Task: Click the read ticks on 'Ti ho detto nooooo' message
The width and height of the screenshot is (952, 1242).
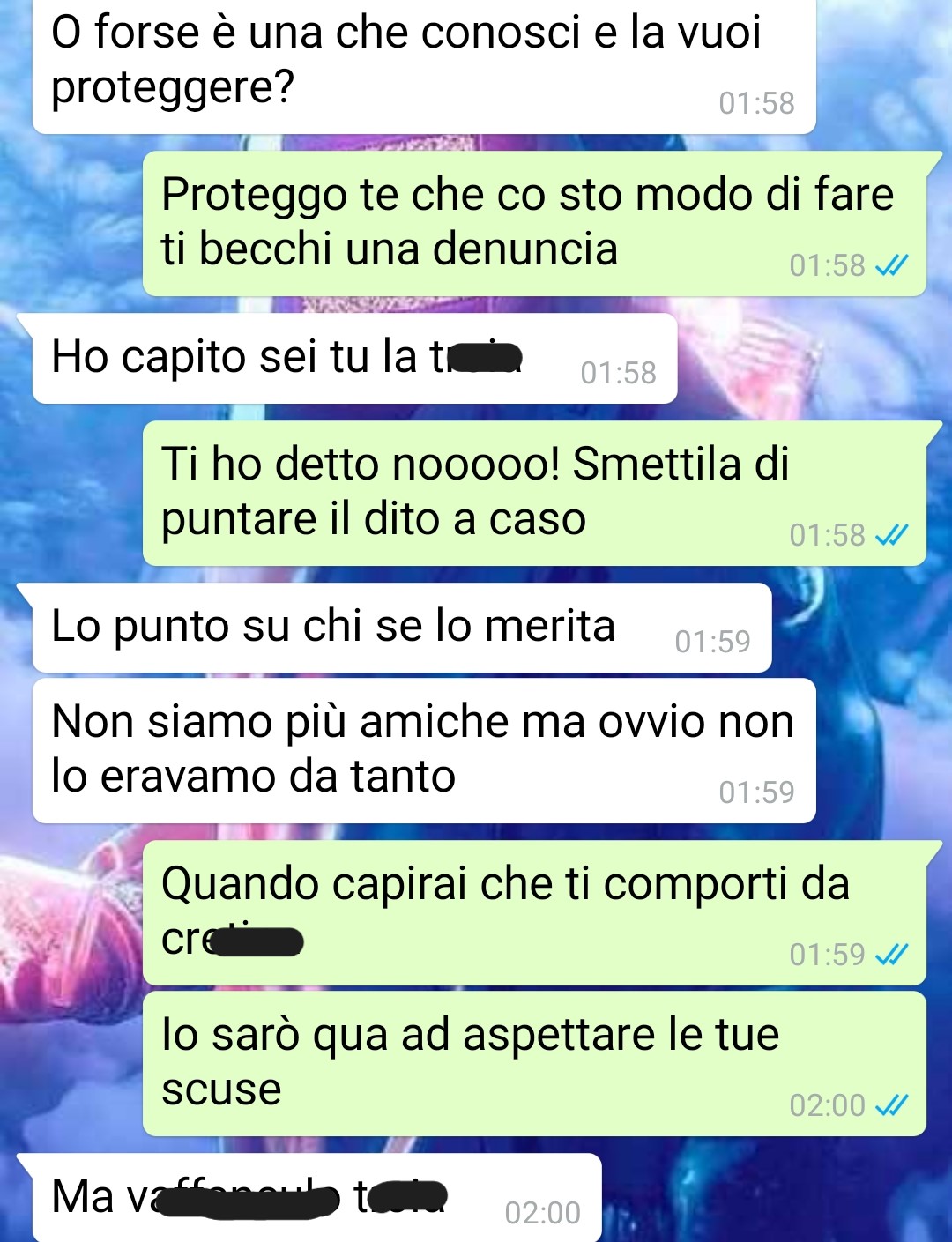Action: coord(891,535)
